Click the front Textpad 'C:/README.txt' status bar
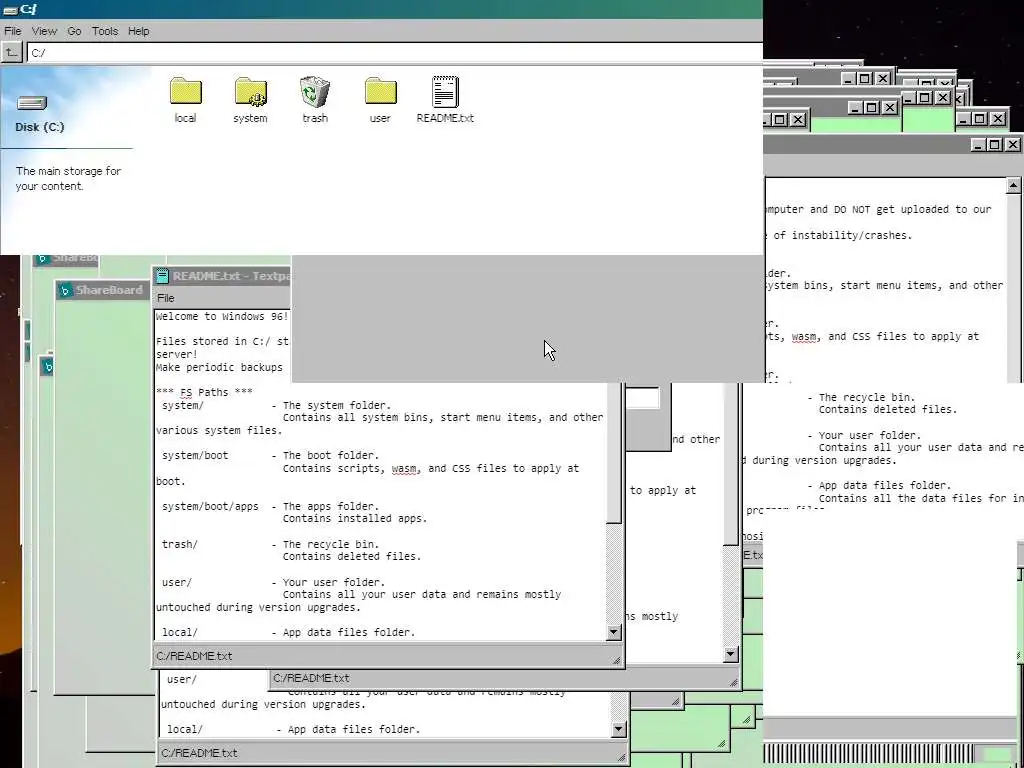The height and width of the screenshot is (768, 1024). click(389, 656)
